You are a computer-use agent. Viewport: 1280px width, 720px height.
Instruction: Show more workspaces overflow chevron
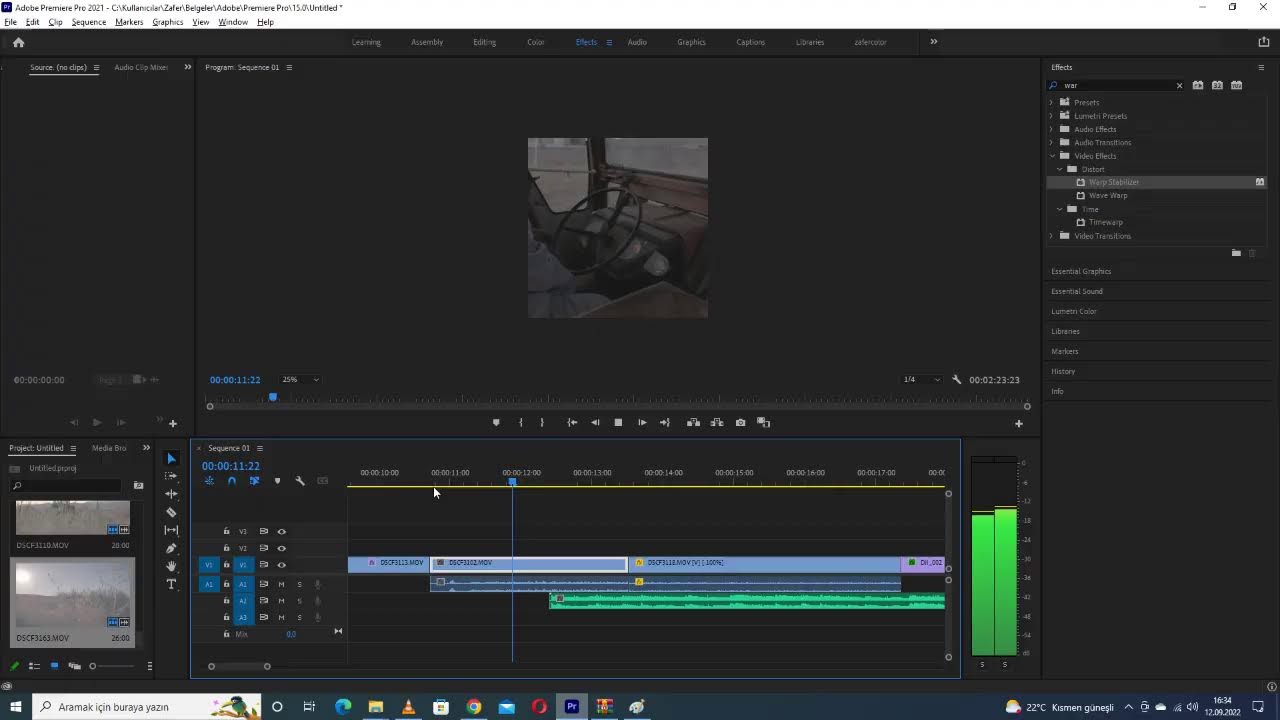(x=934, y=42)
